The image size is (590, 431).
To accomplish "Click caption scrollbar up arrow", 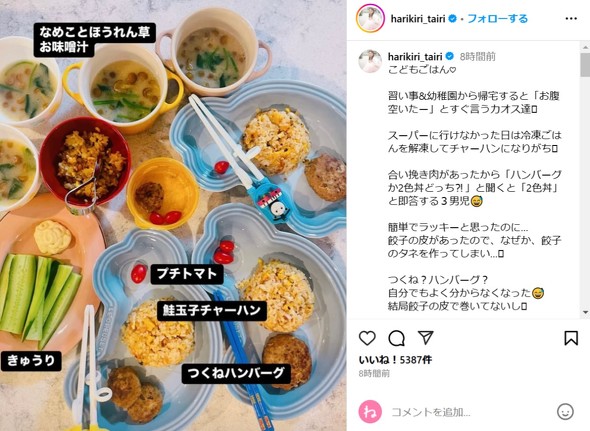I will point(585,48).
